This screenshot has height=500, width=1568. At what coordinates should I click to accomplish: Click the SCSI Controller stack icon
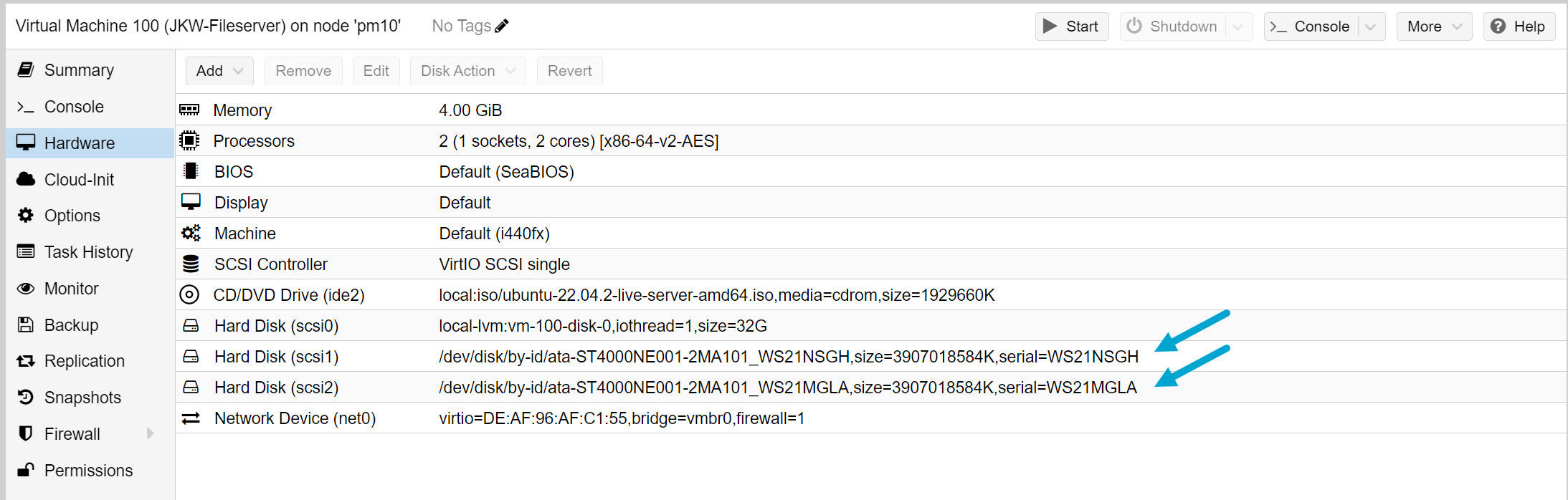(190, 264)
